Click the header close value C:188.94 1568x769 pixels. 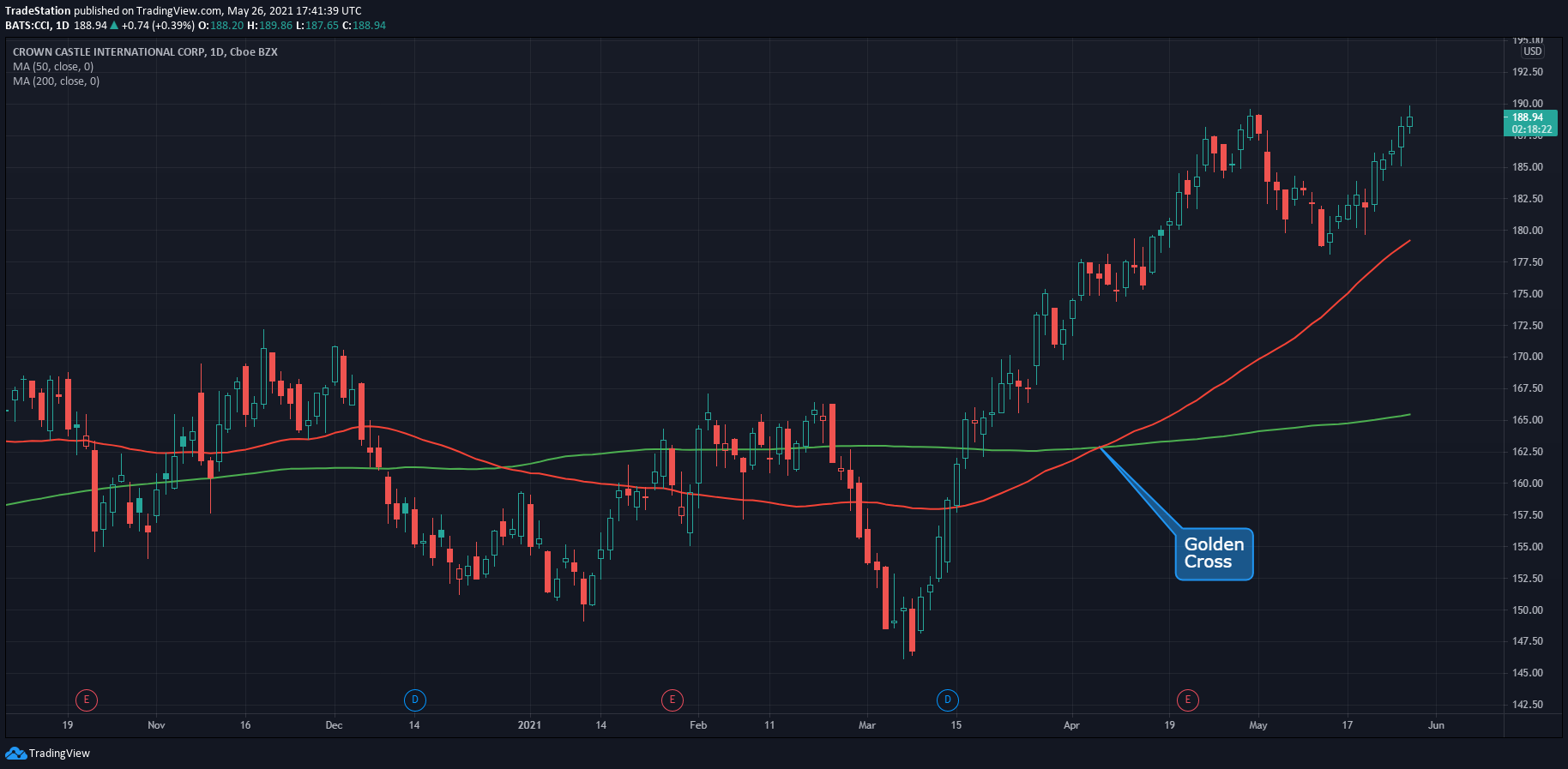click(x=364, y=25)
